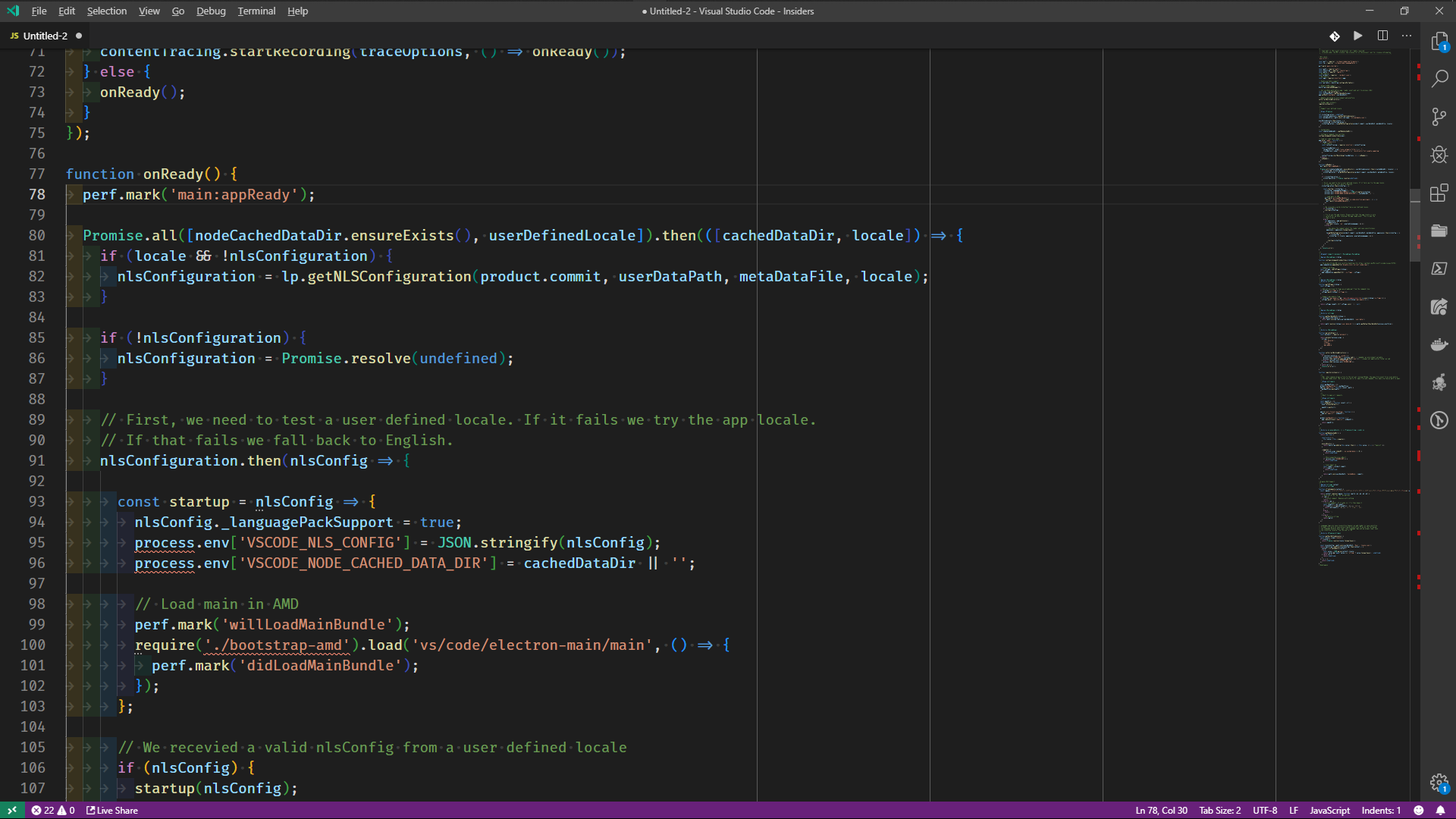Click 'cachedDataDir' on line 96

click(x=579, y=563)
